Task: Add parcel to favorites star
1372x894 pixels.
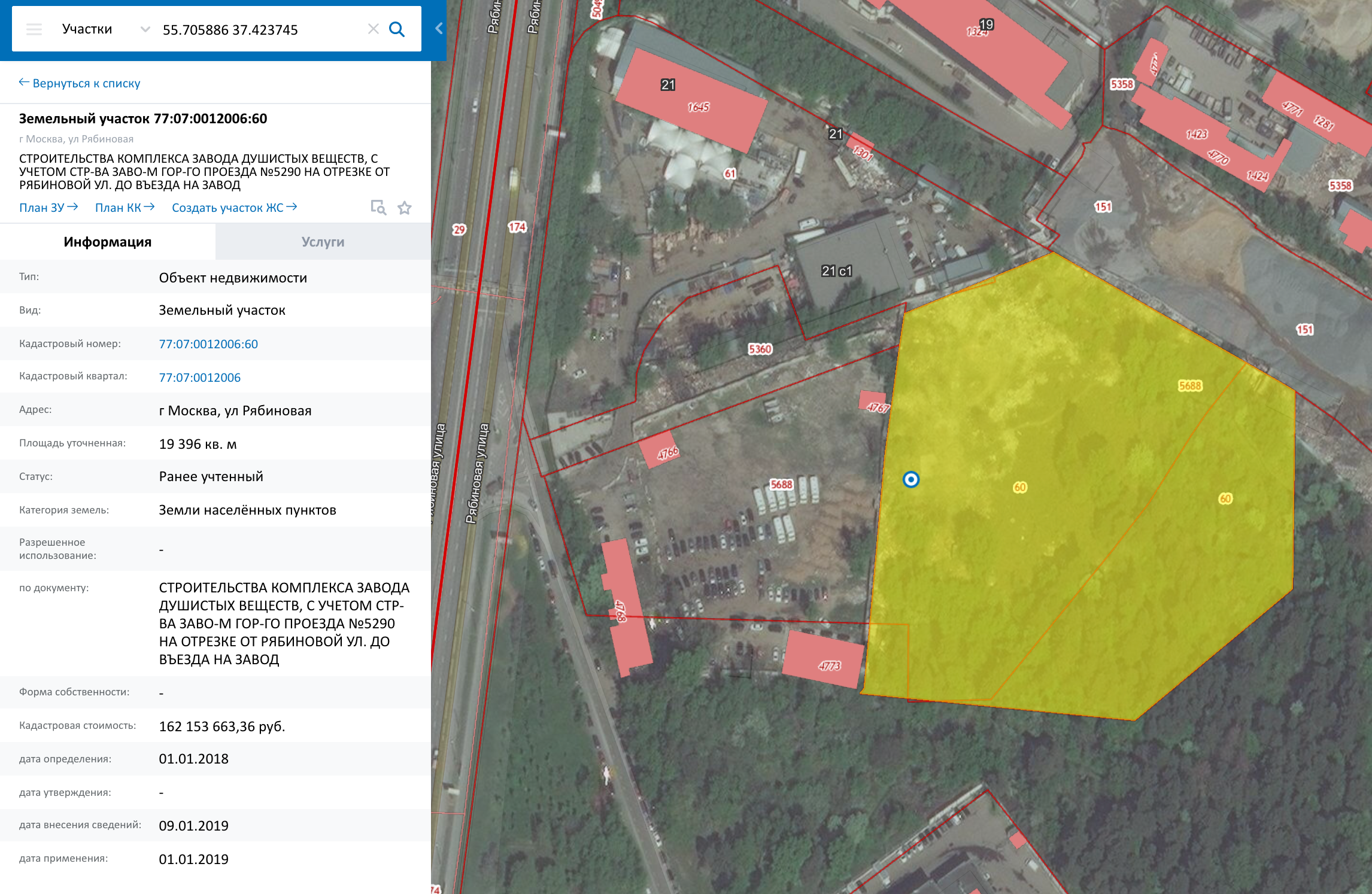Action: (405, 208)
